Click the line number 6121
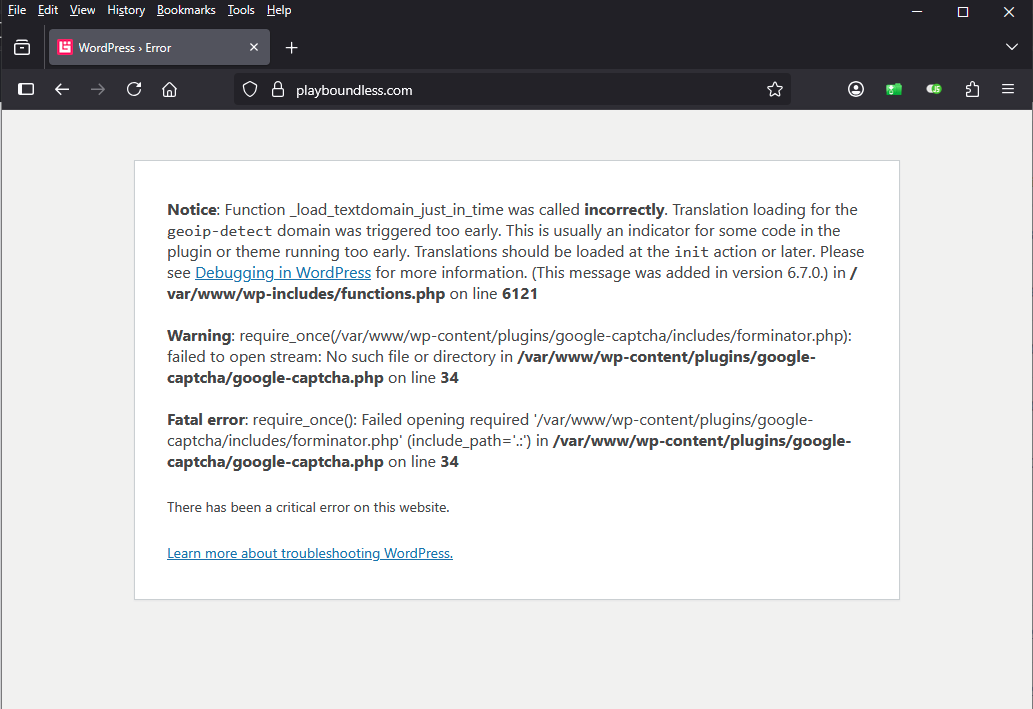Screen dimensions: 1033x709 (520, 294)
